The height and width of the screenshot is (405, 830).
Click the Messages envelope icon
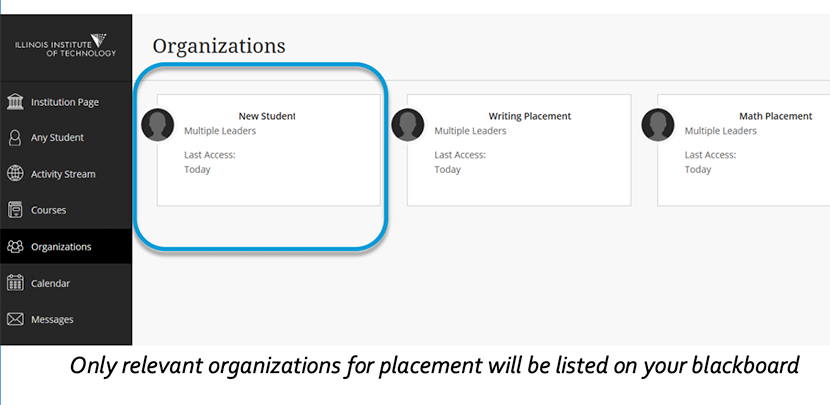[x=15, y=319]
